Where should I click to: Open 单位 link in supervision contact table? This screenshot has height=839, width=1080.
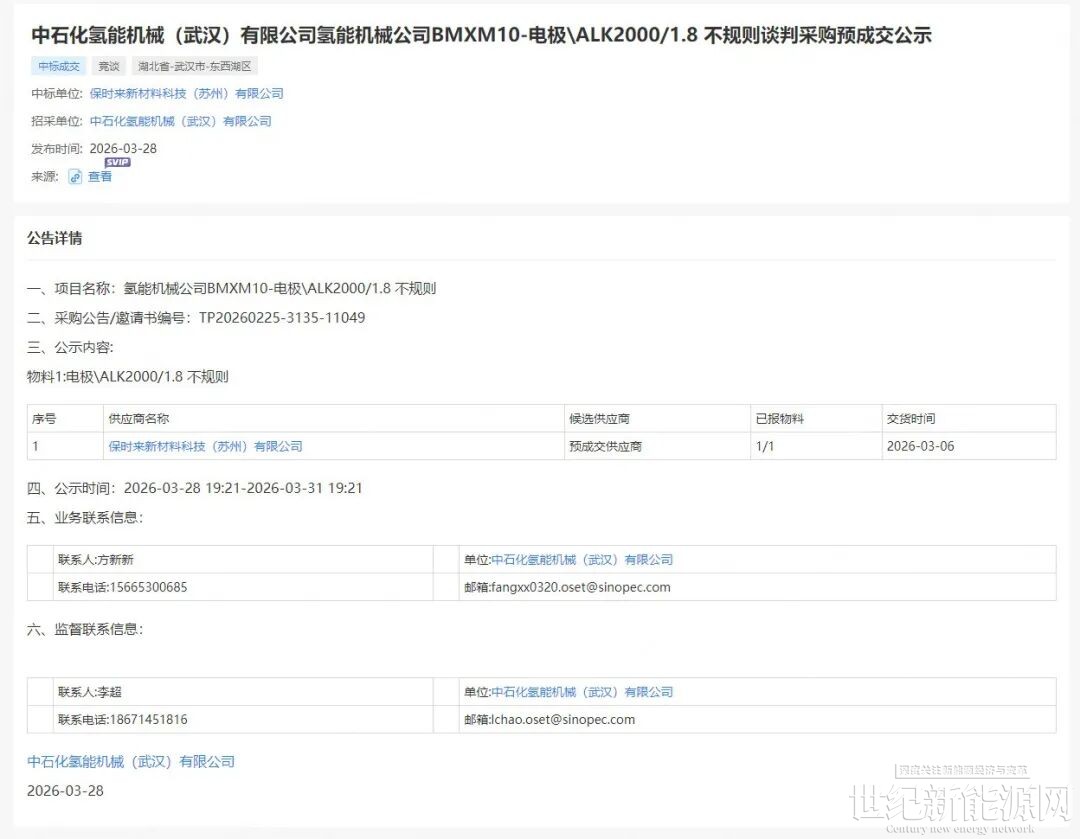pos(582,692)
